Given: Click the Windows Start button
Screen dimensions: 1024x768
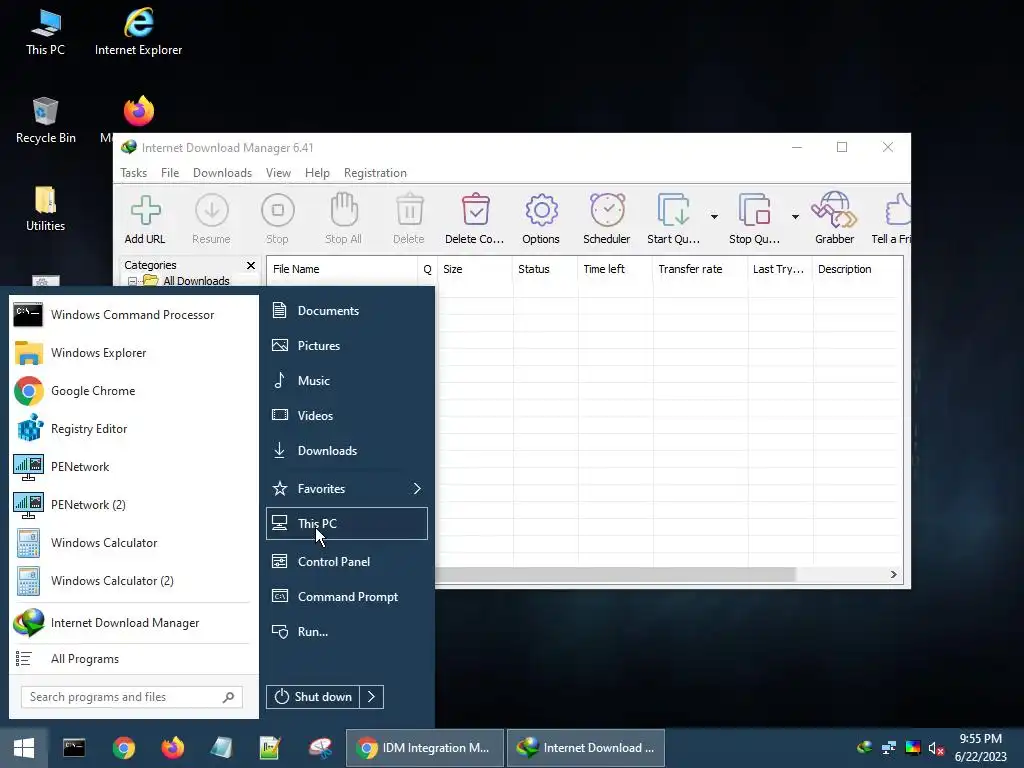Looking at the screenshot, I should (x=24, y=748).
